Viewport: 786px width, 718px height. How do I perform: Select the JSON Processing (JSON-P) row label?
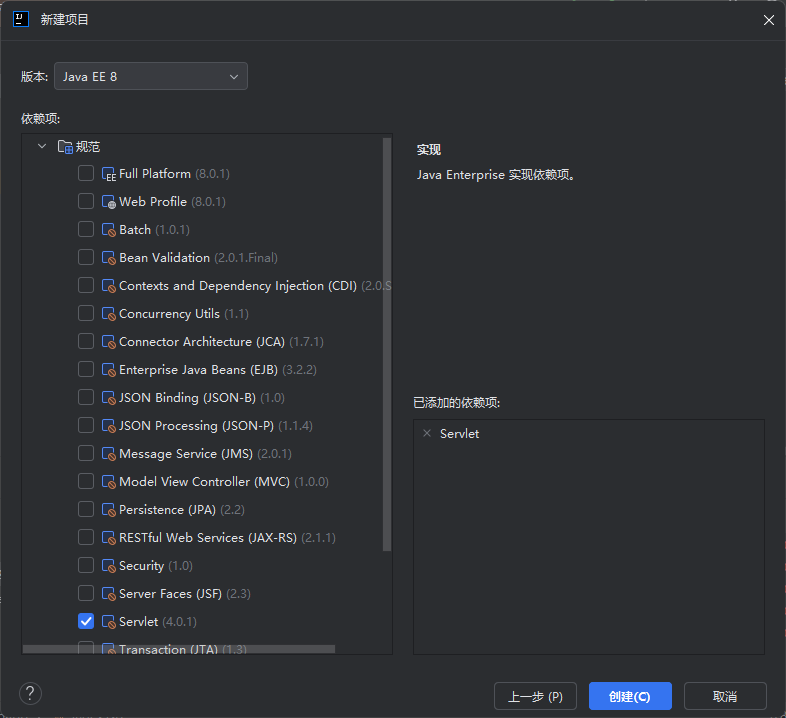click(216, 426)
